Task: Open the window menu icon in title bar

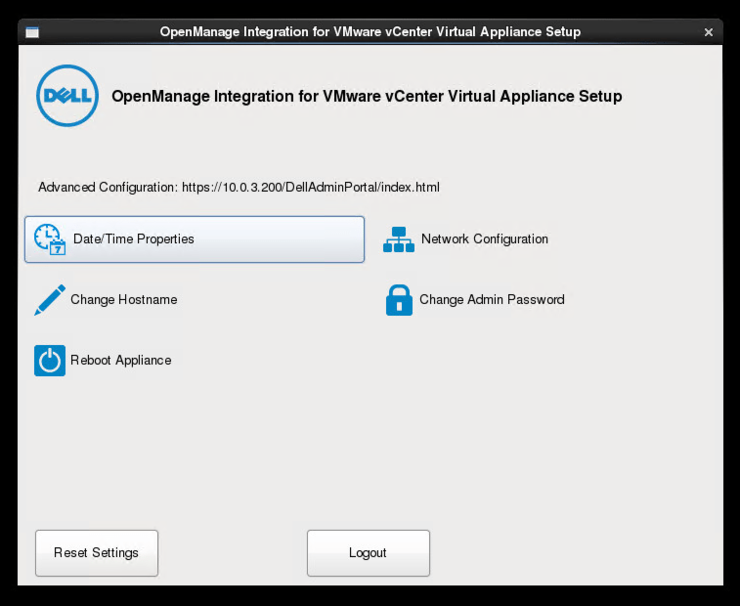Action: 32,32
